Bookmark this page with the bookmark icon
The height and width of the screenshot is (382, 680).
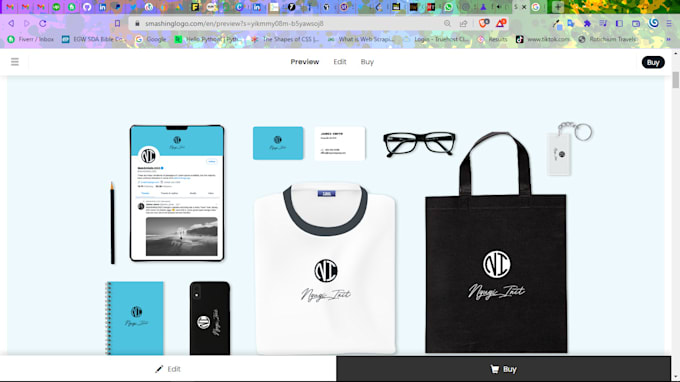117,23
